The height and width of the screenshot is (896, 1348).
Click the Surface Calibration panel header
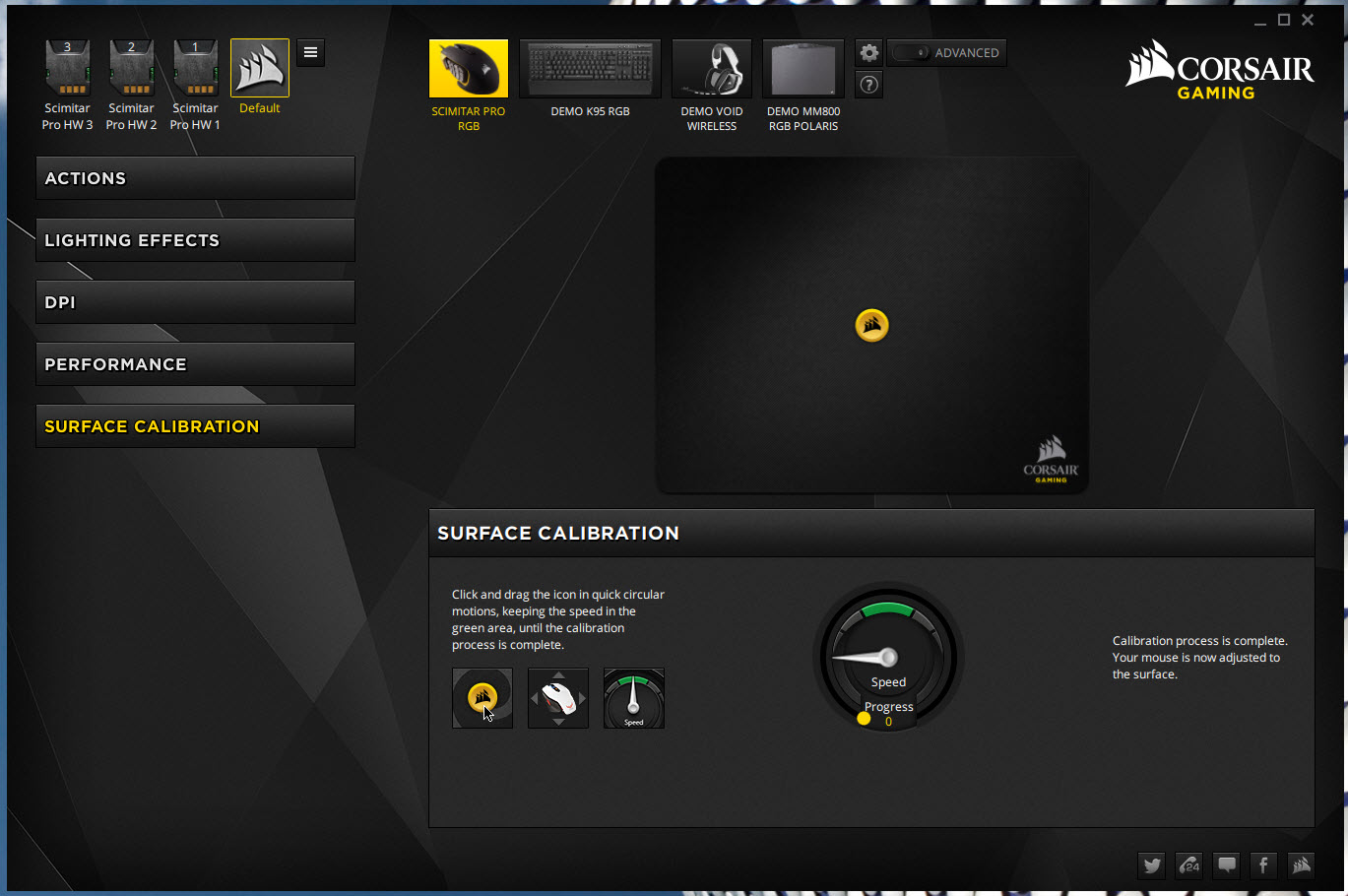[x=871, y=533]
